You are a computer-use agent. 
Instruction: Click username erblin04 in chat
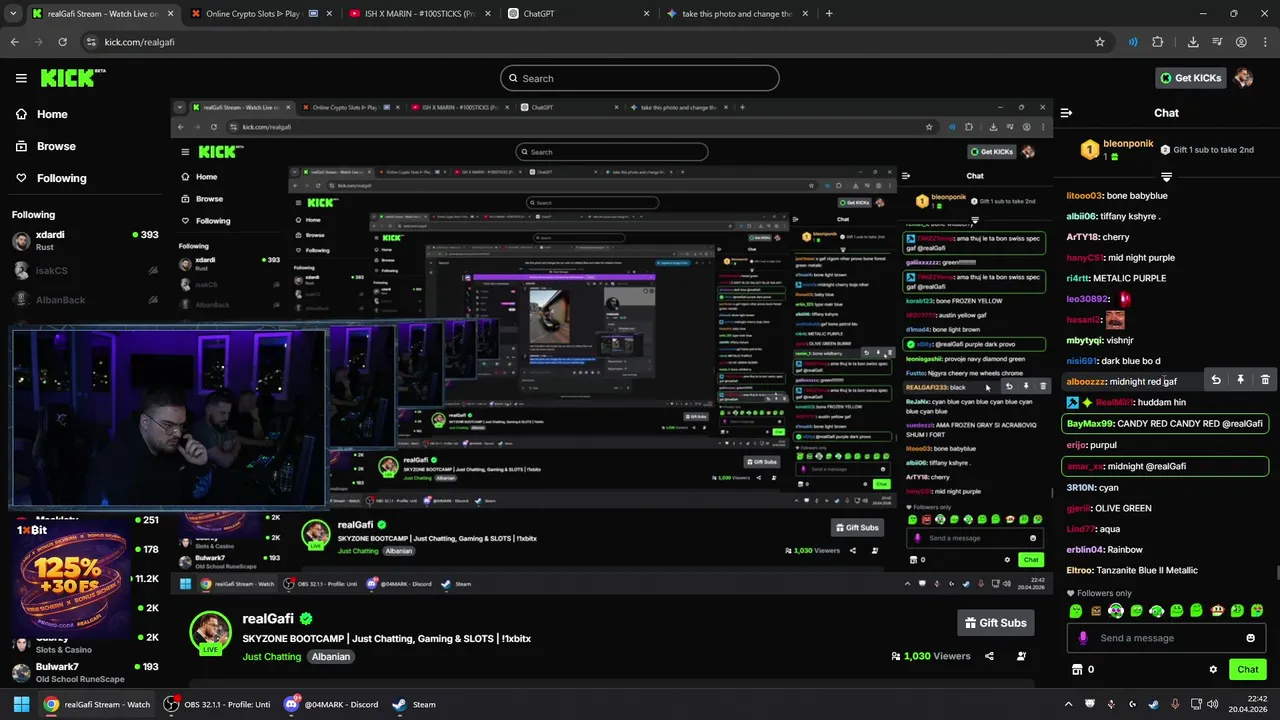click(x=1086, y=549)
